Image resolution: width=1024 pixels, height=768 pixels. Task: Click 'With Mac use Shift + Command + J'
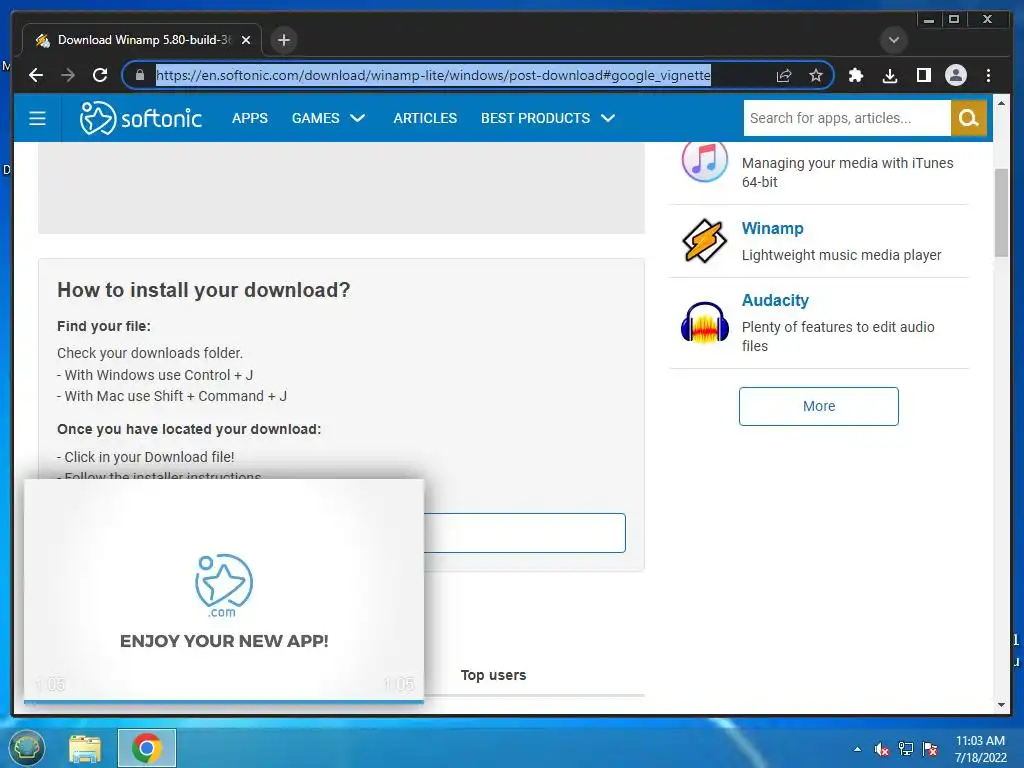172,396
